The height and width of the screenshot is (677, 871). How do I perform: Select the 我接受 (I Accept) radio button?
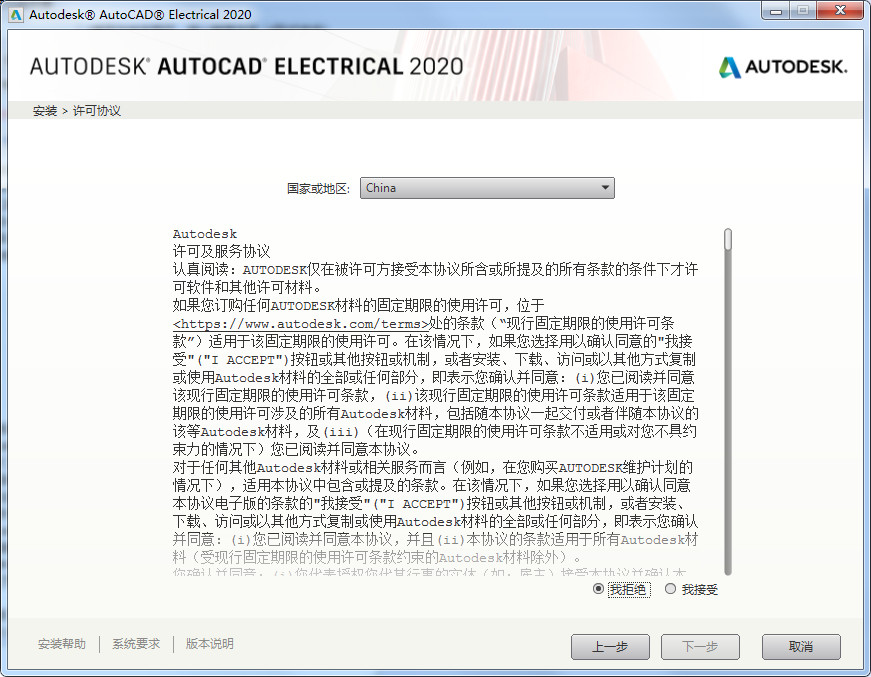[x=671, y=590]
